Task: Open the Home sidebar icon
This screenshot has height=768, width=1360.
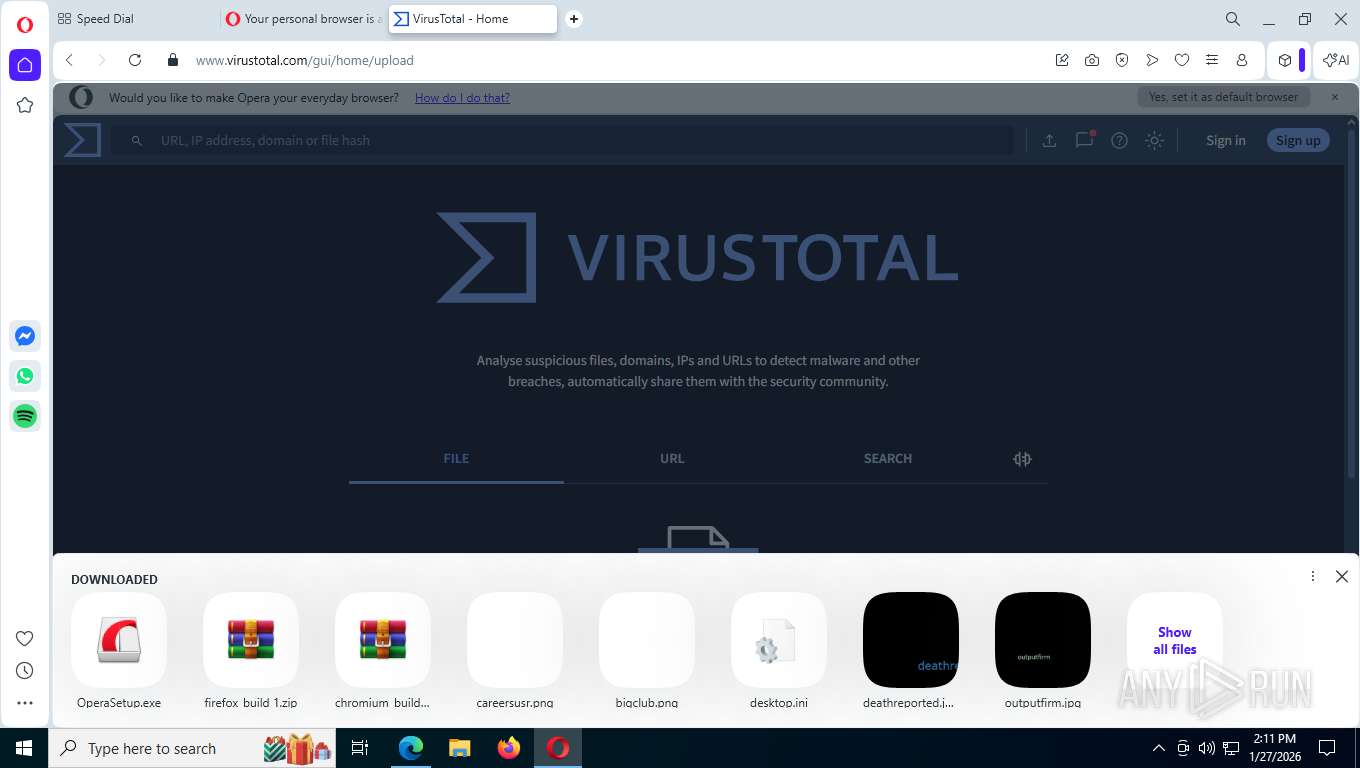Action: [x=25, y=65]
